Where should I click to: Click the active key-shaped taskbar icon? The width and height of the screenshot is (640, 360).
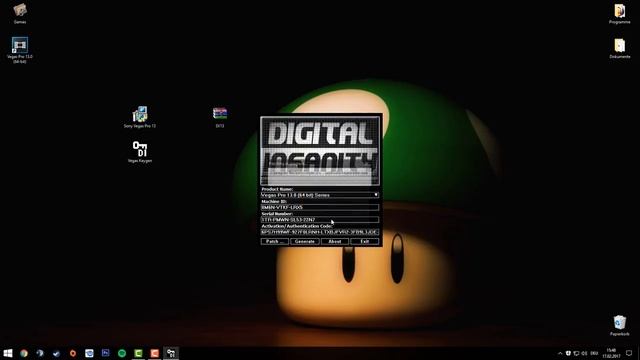171,353
